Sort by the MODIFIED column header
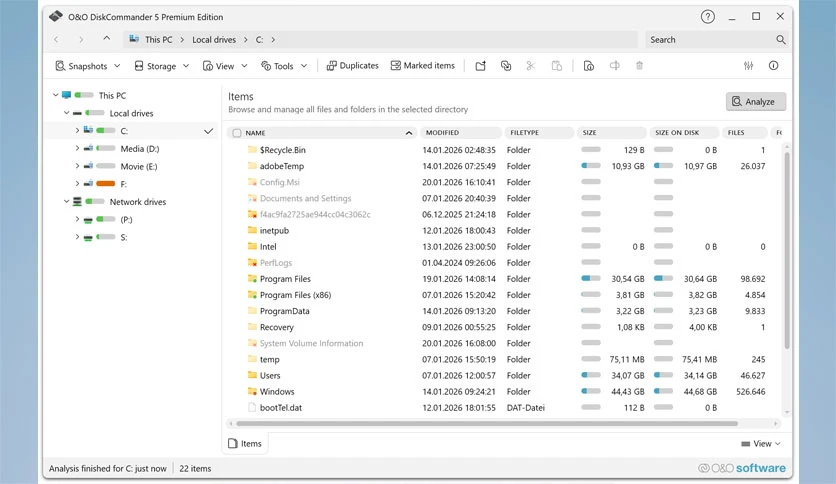The height and width of the screenshot is (484, 836). 461,132
